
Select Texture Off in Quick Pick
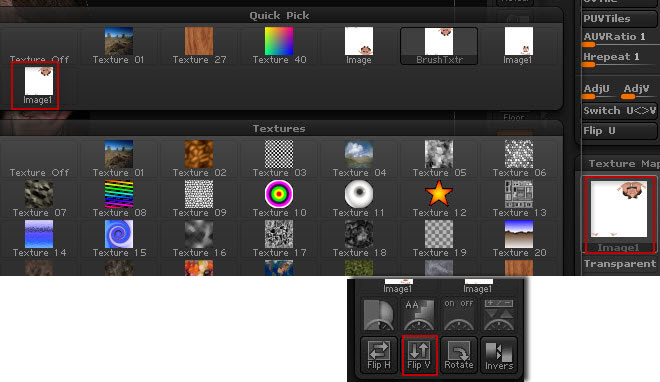(39, 46)
